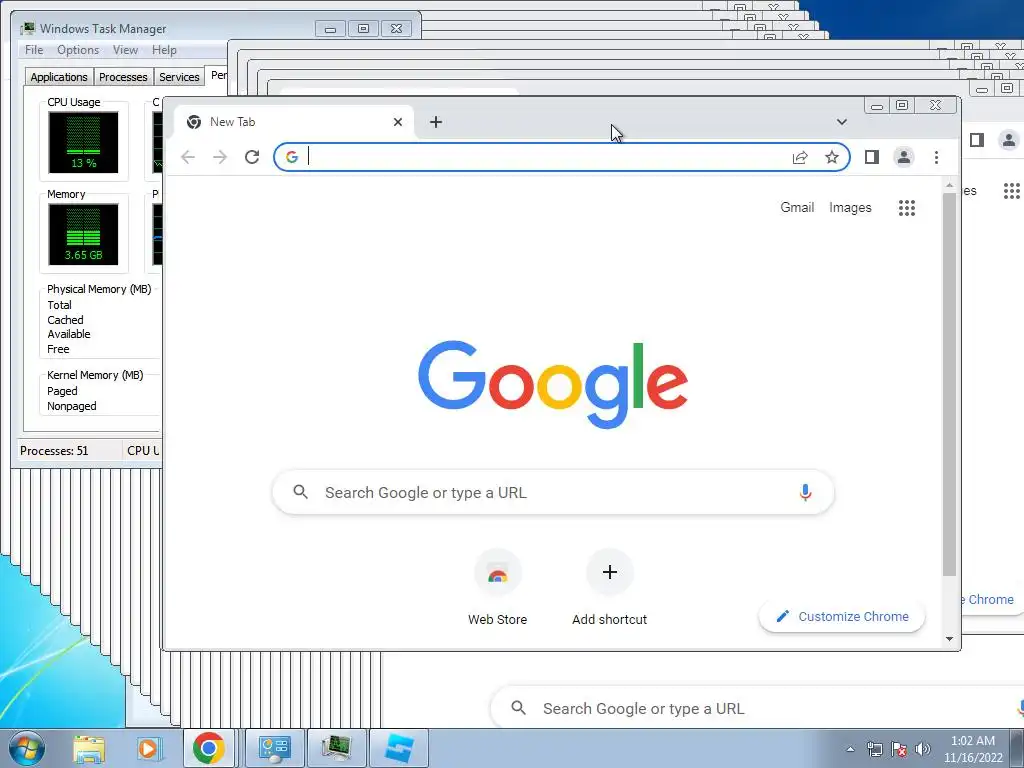This screenshot has width=1024, height=768.
Task: Click the side panel icon in background Chrome window
Action: (977, 140)
